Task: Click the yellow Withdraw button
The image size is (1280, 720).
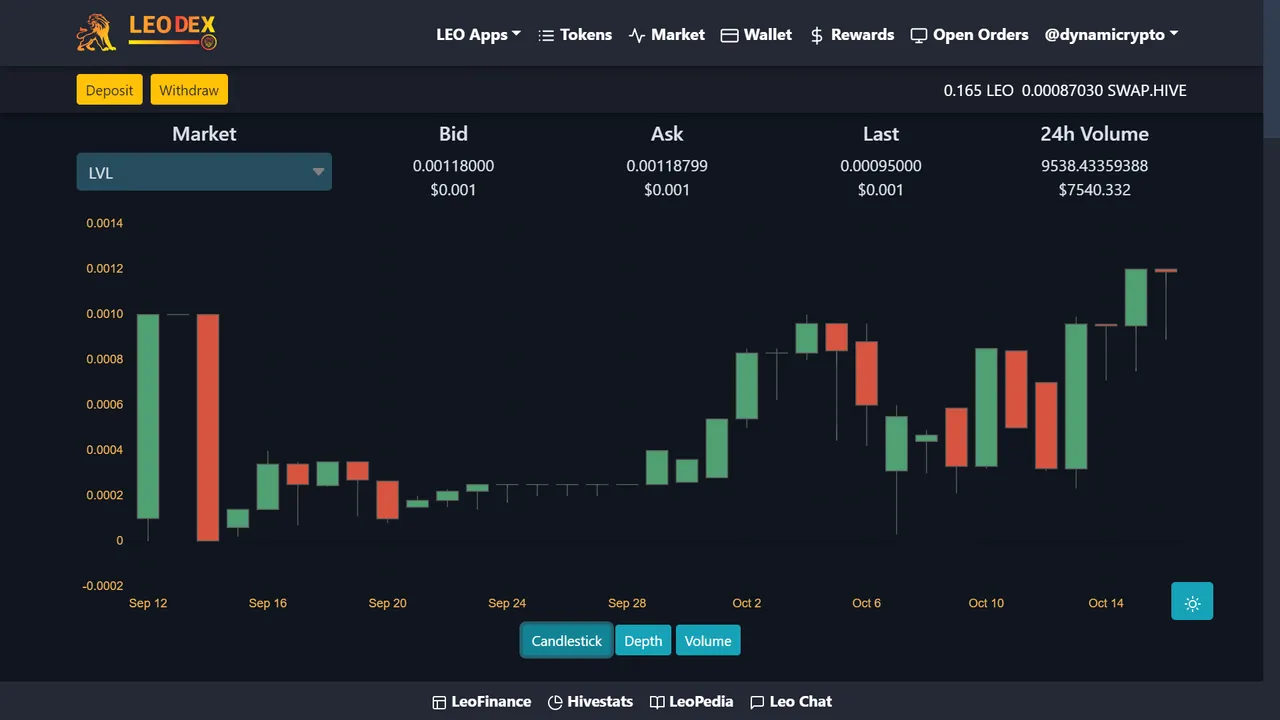Action: (189, 90)
